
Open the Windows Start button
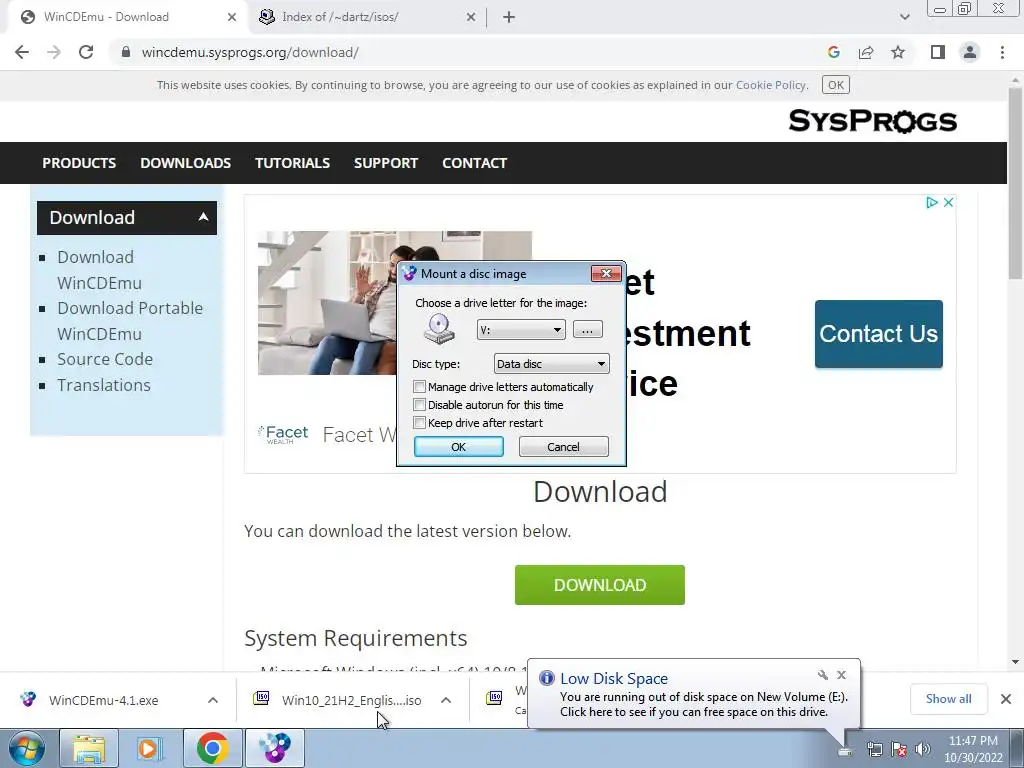click(x=27, y=748)
